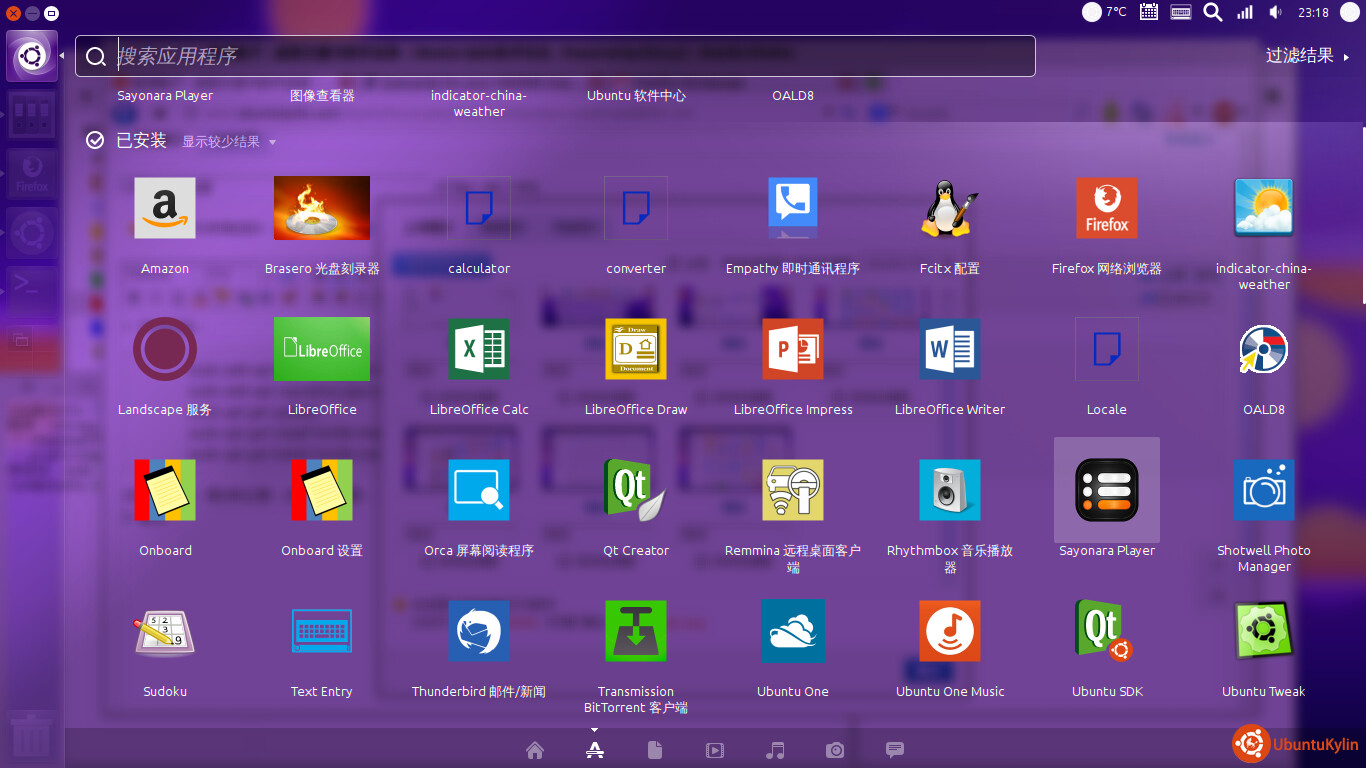The image size is (1366, 768).
Task: Click the Ubuntu dash home button
Action: (x=31, y=56)
